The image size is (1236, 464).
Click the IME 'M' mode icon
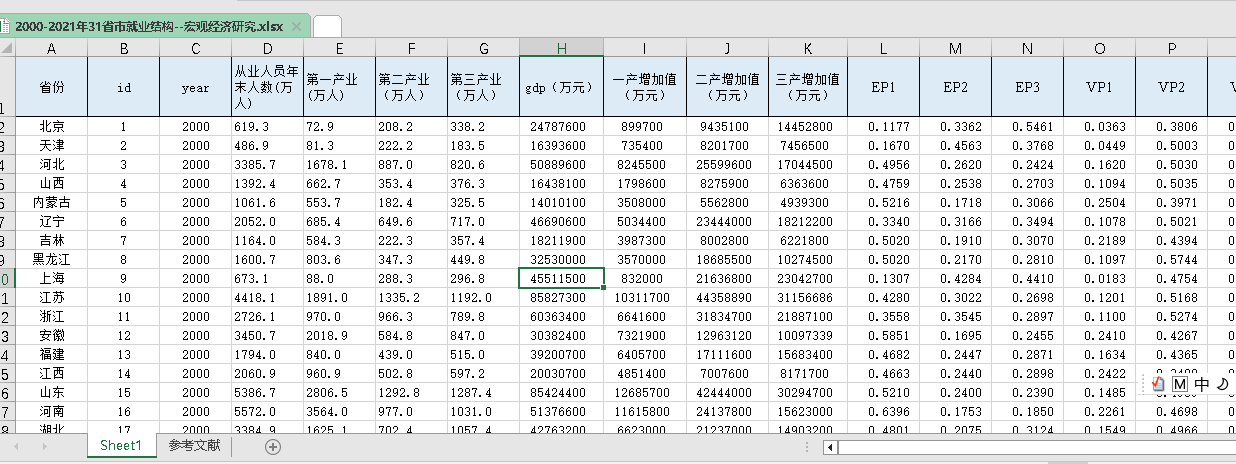tap(1179, 384)
